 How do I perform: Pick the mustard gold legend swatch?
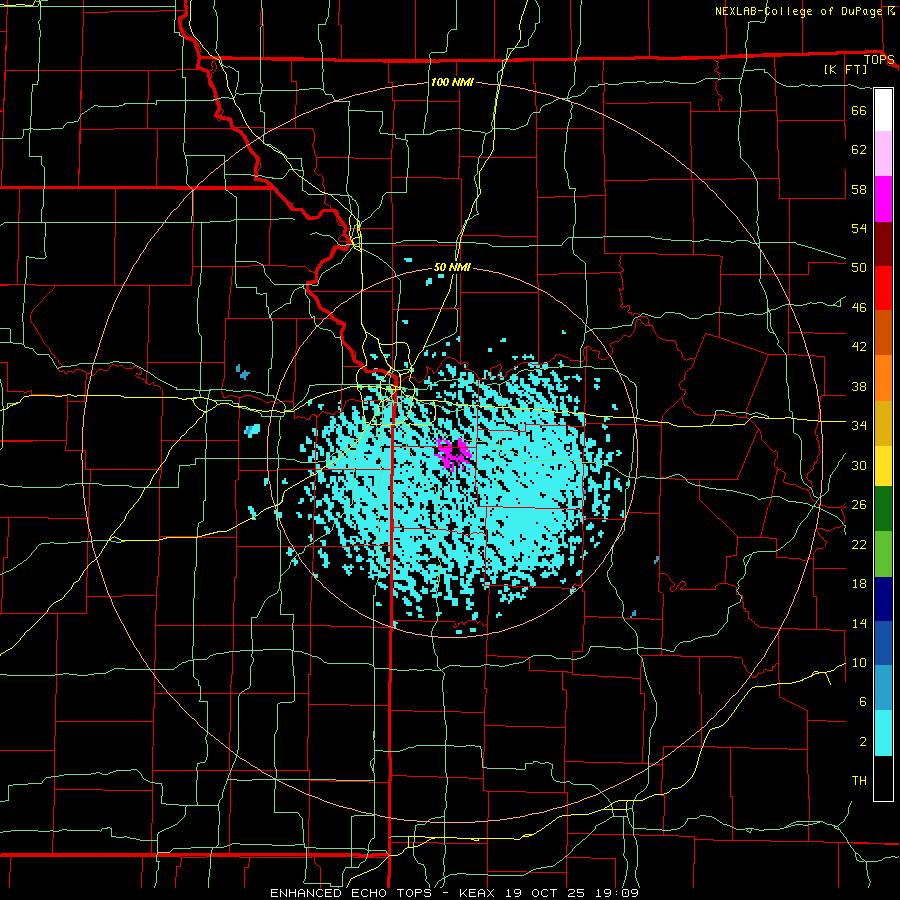point(883,423)
